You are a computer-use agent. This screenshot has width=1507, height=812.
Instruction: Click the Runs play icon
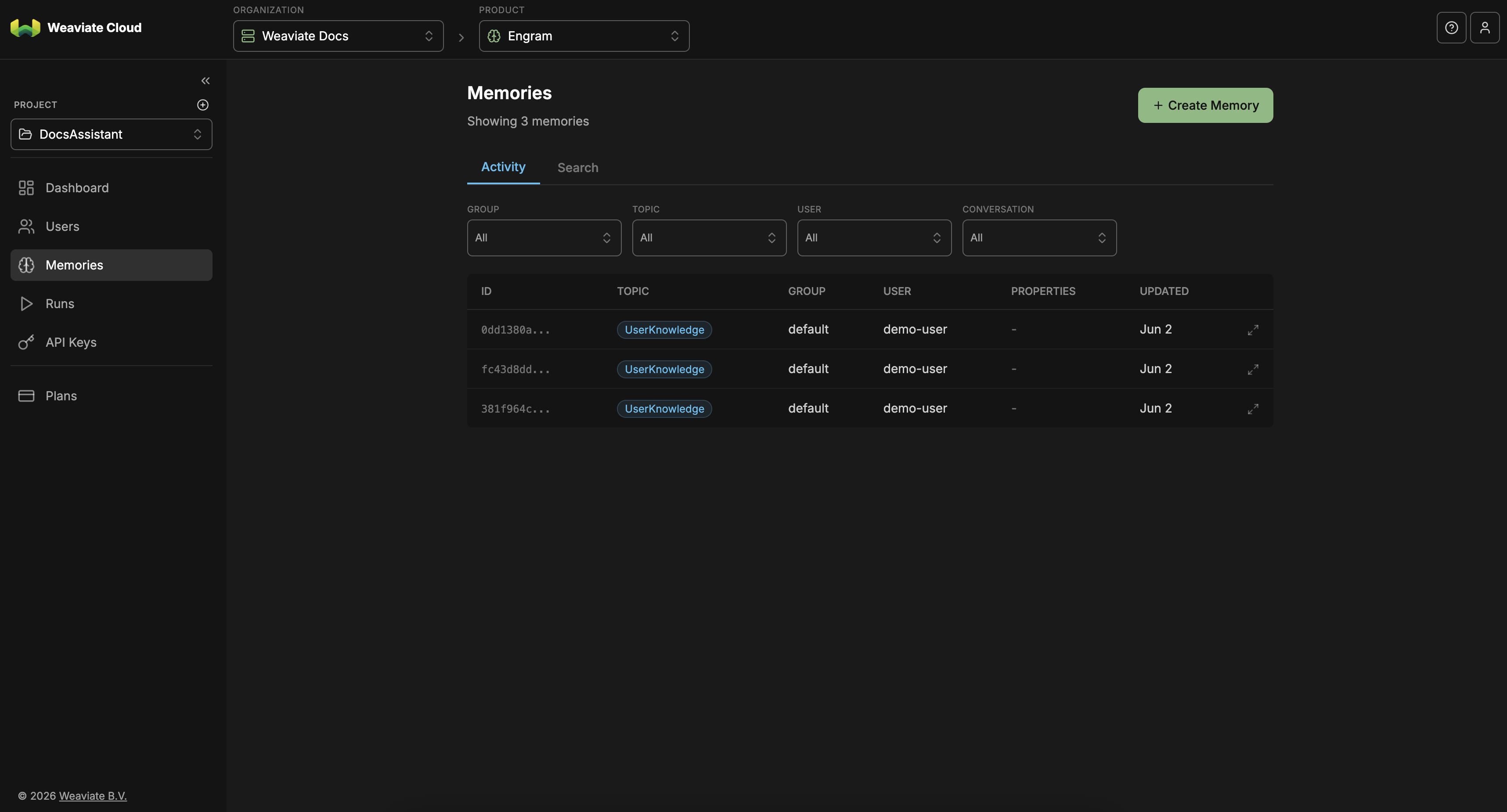[x=26, y=303]
